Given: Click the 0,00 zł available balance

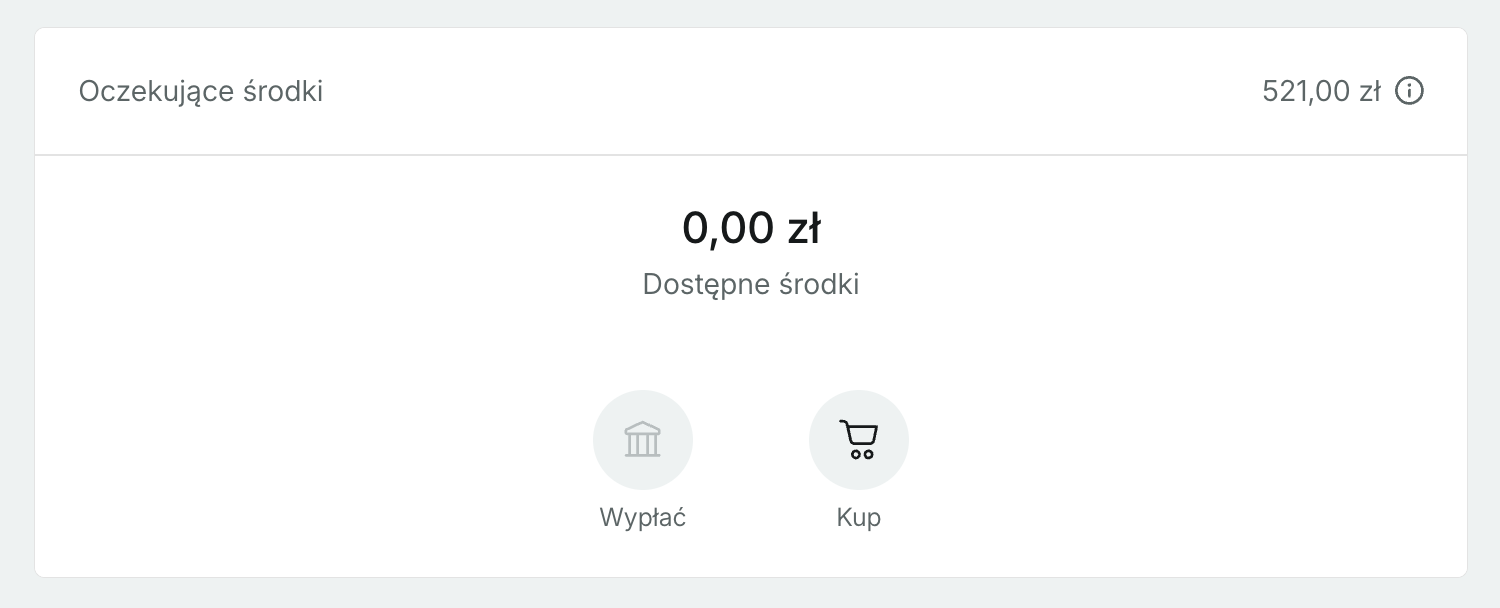Looking at the screenshot, I should 751,229.
